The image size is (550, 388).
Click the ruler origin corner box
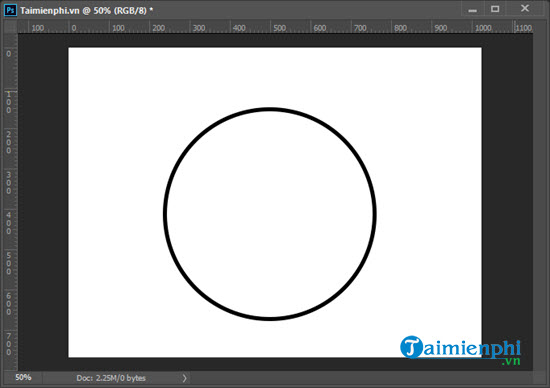click(x=10, y=27)
